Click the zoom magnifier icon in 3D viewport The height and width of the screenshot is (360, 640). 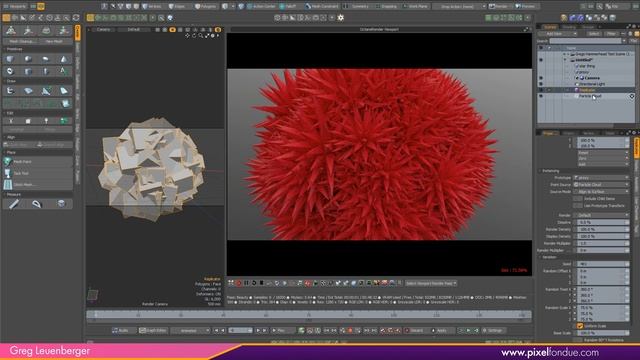point(200,36)
